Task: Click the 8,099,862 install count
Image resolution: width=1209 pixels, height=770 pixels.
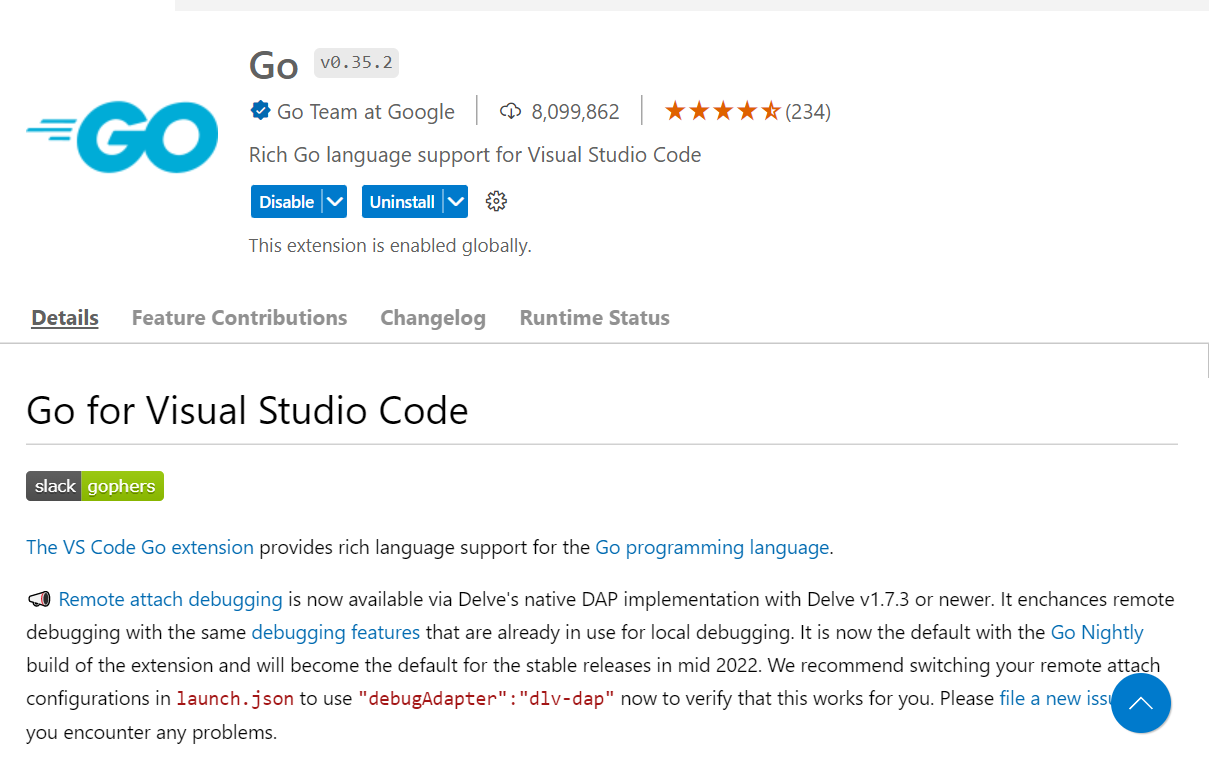Action: [576, 112]
